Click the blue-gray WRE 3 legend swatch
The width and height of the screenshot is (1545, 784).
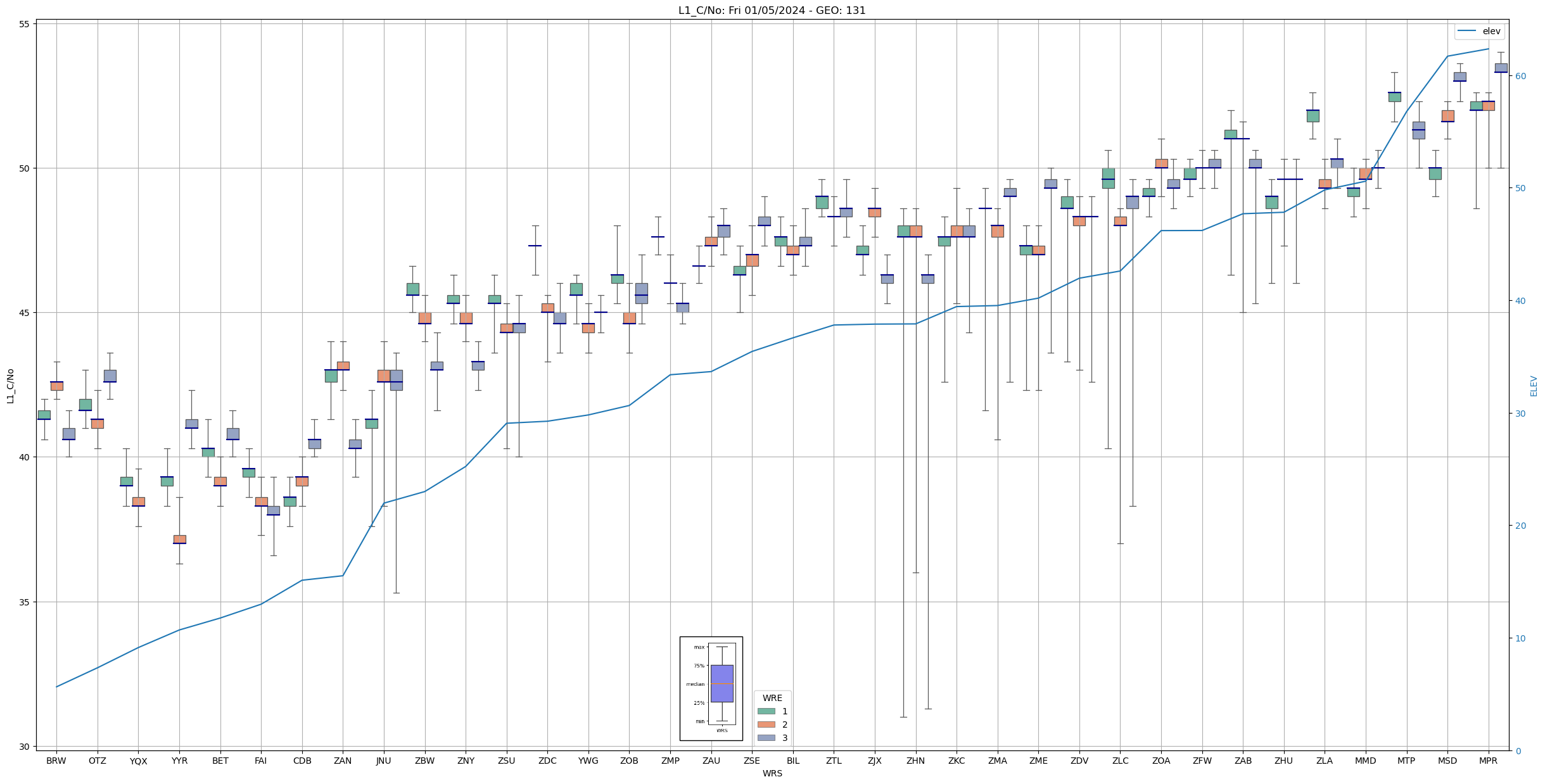pos(766,738)
